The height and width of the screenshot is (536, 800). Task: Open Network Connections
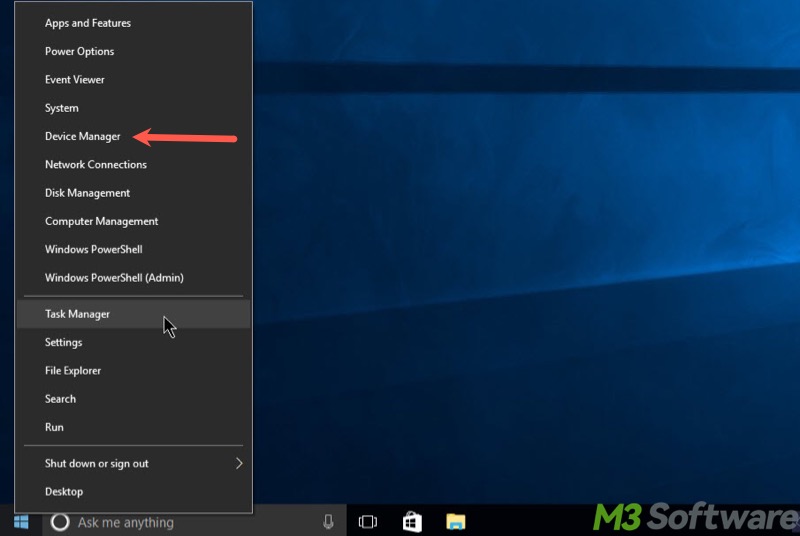[x=96, y=164]
